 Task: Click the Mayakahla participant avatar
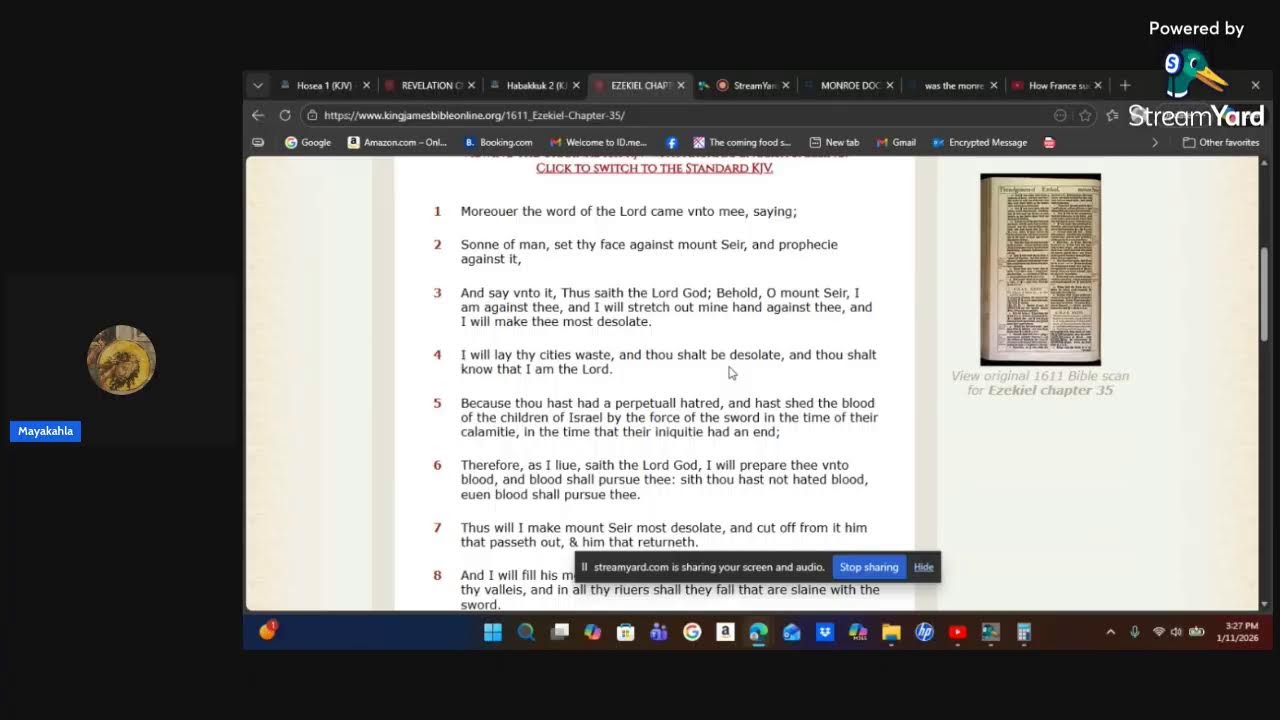coord(121,360)
